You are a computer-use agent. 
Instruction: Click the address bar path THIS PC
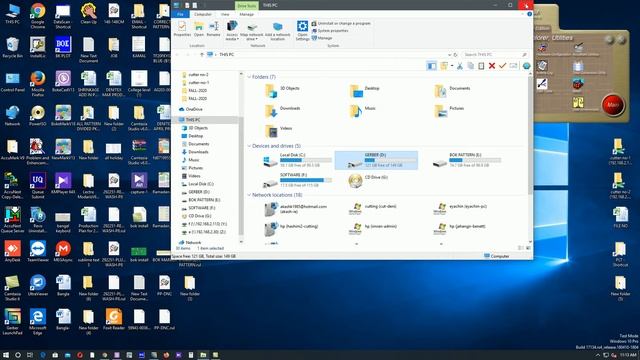[227, 54]
